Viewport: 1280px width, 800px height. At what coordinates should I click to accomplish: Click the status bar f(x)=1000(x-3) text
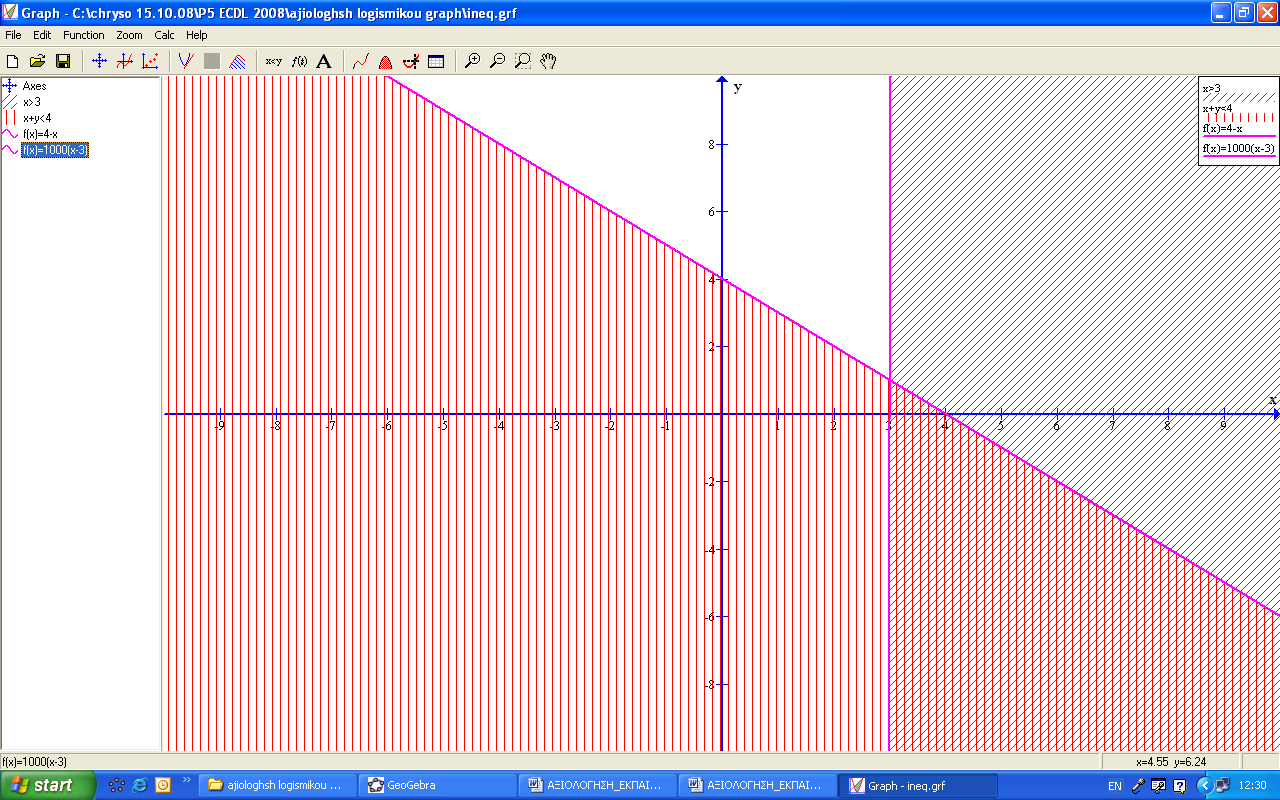pos(35,762)
